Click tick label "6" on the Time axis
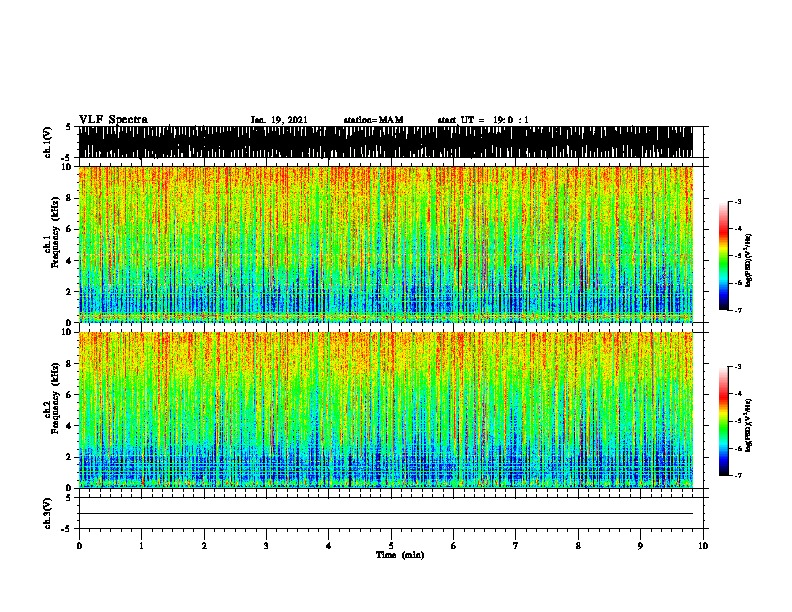The width and height of the screenshot is (792, 612). point(454,546)
